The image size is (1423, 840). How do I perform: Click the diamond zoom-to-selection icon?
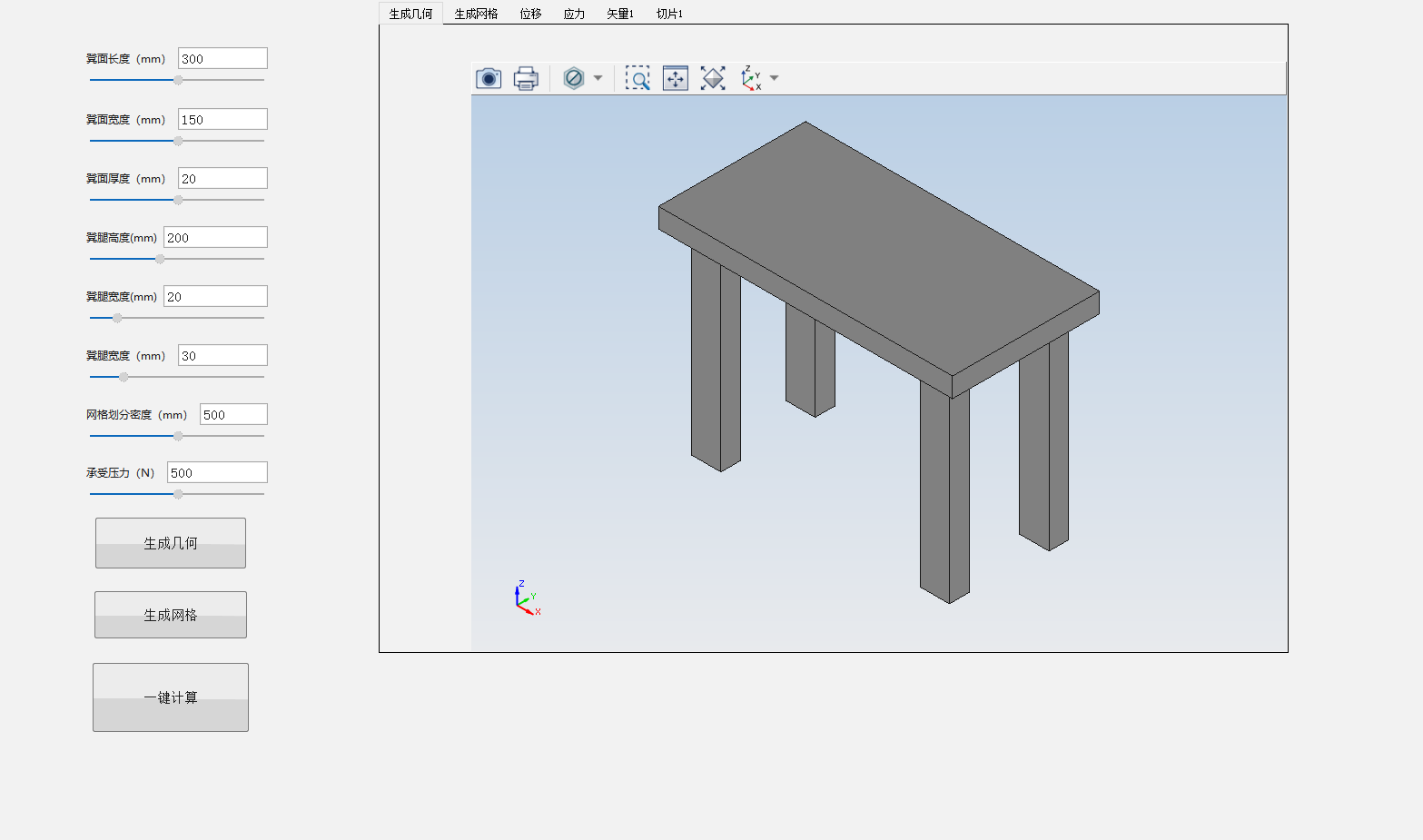713,78
